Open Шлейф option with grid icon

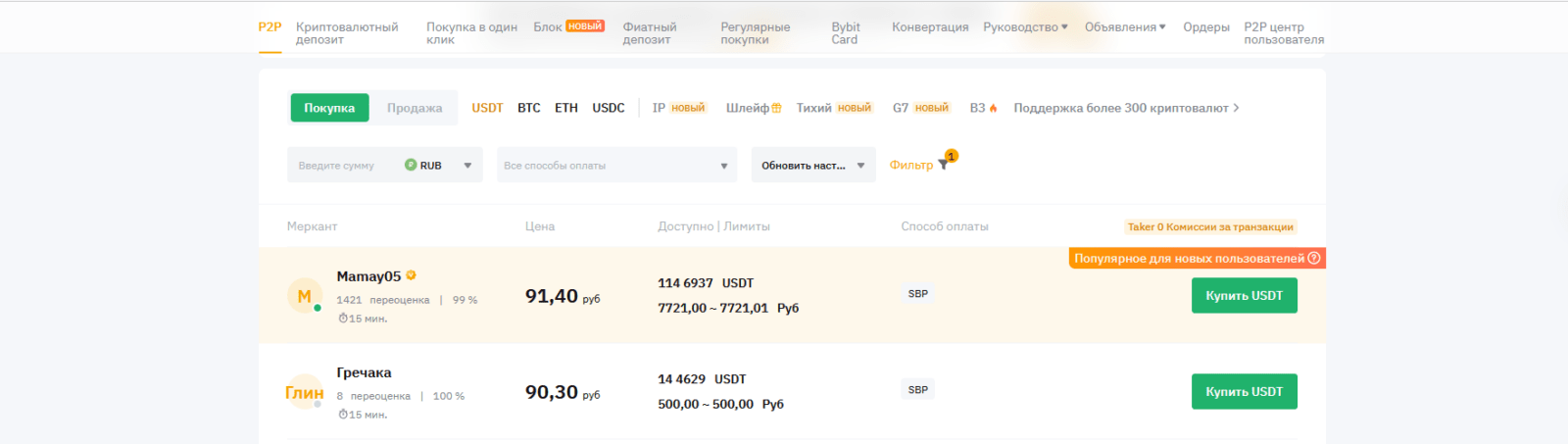pyautogui.click(x=753, y=108)
